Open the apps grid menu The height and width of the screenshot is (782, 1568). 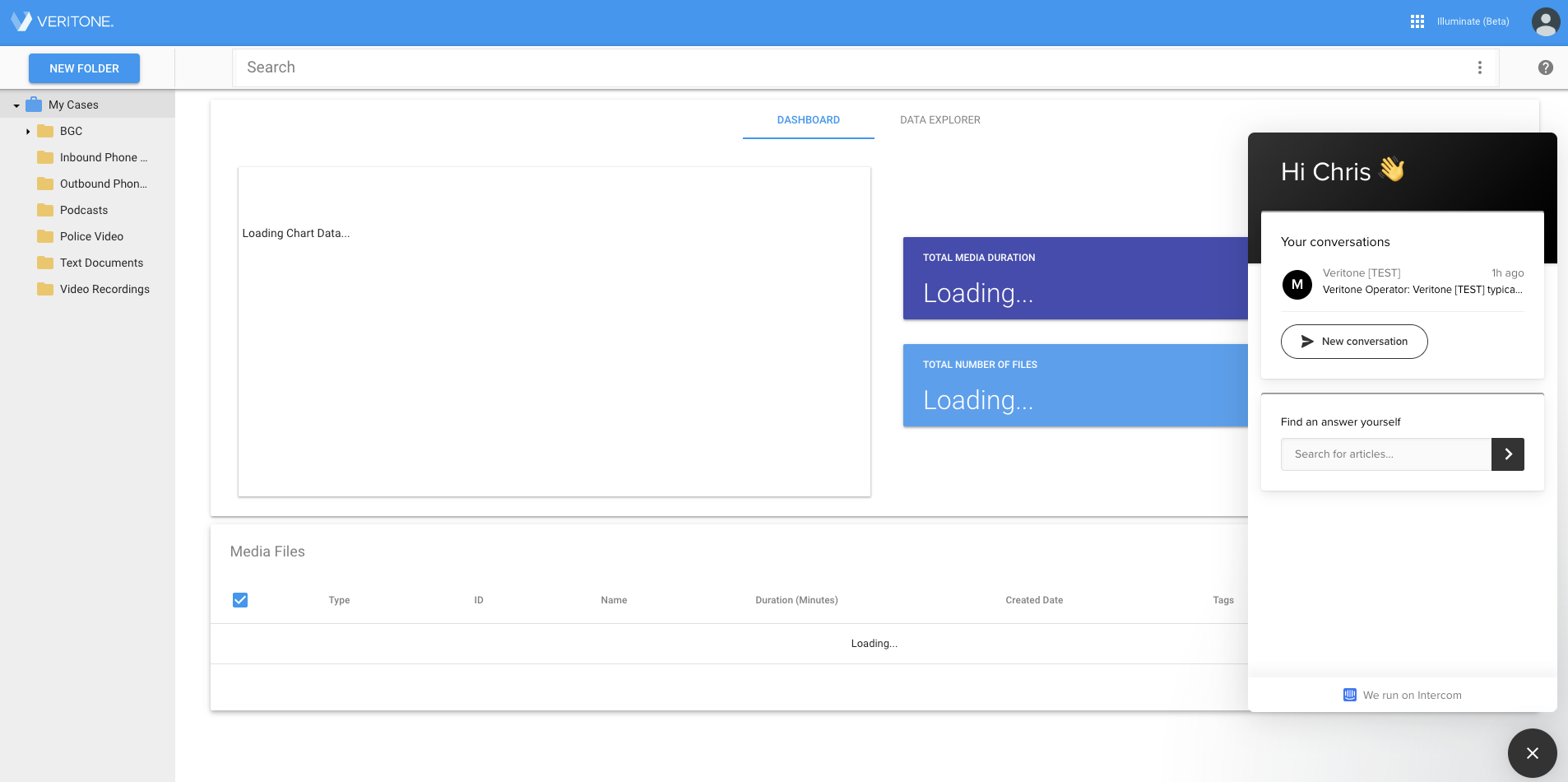pyautogui.click(x=1417, y=21)
